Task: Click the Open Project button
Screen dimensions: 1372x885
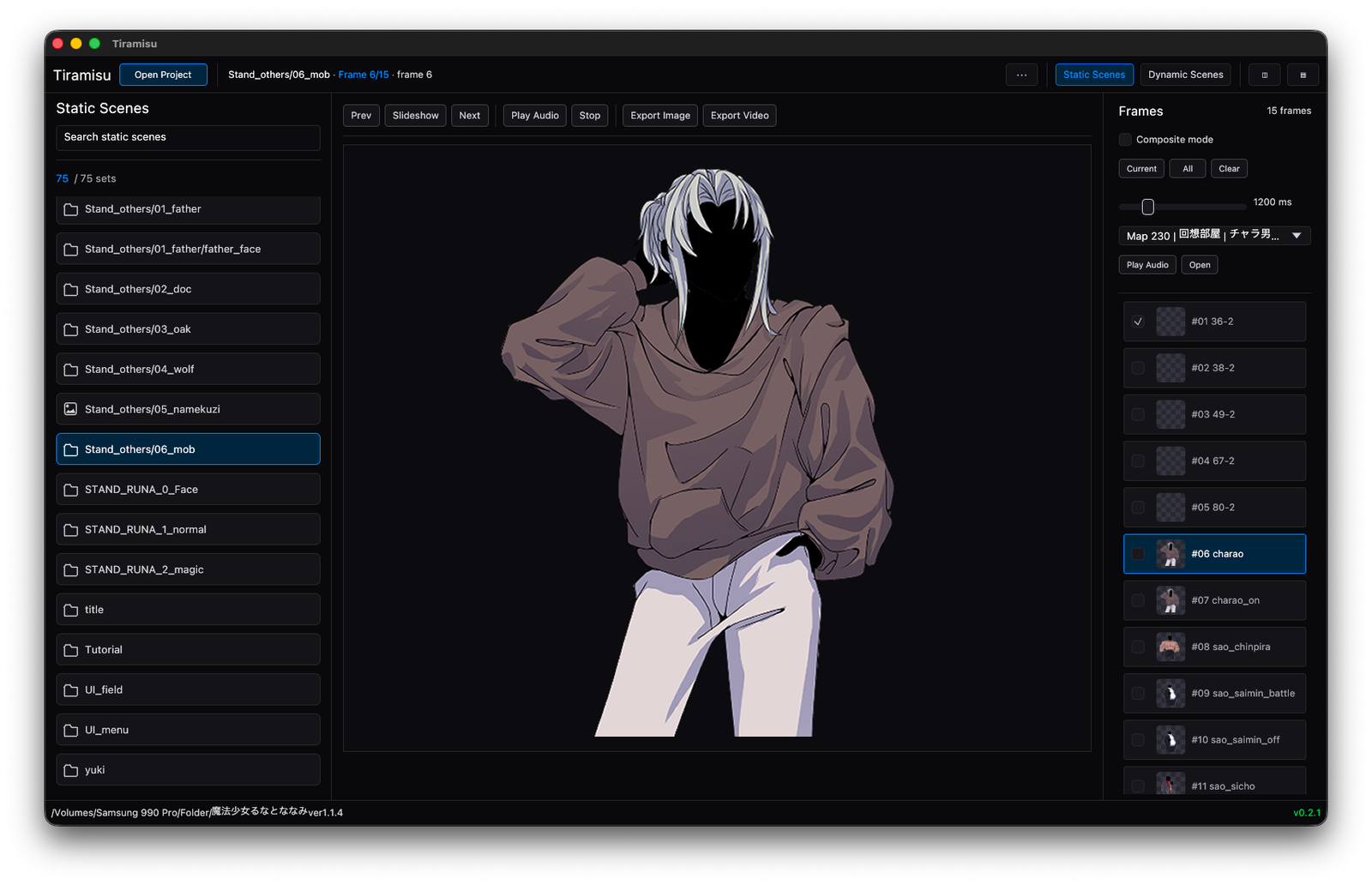Action: pos(163,75)
